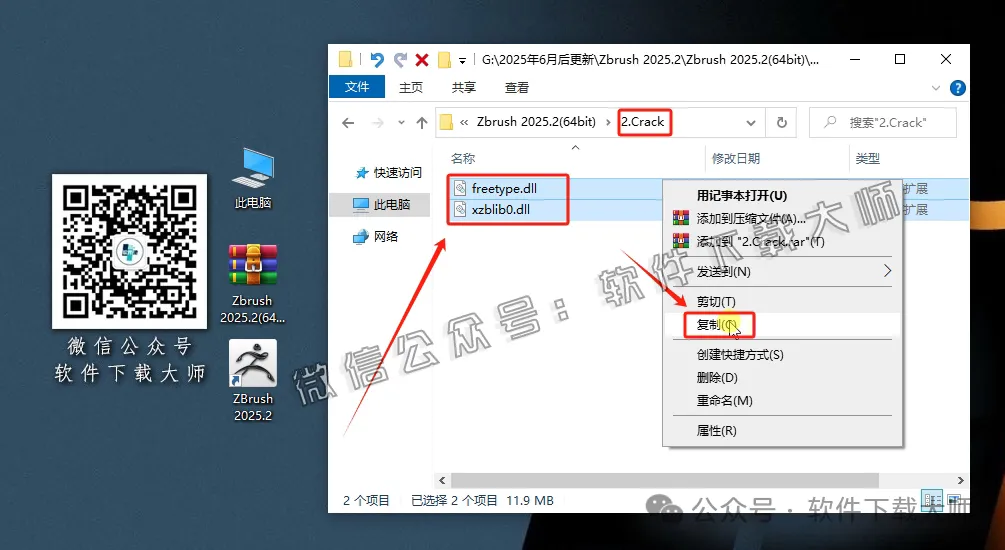Select the 此电脑 desktop icon
The image size is (1005, 550).
coord(253,179)
